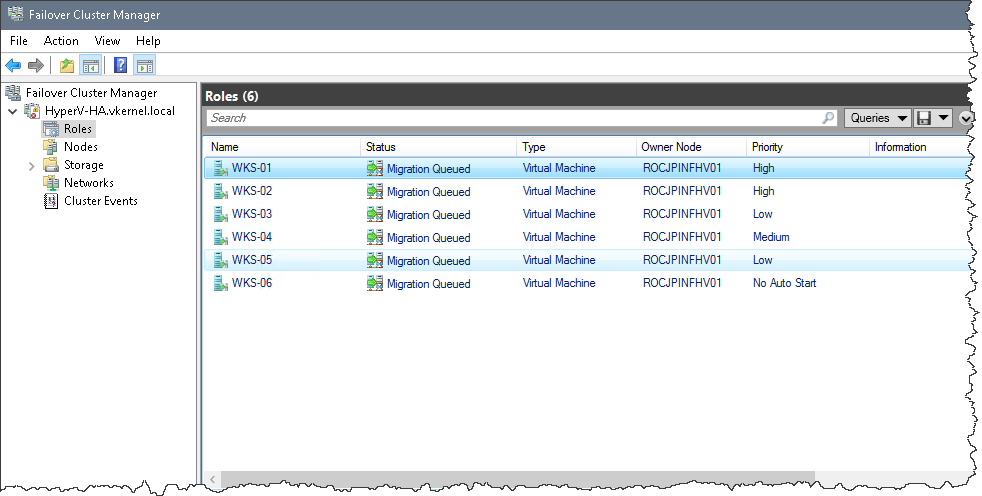The height and width of the screenshot is (496, 982).
Task: Select Cluster Events in the tree
Action: coord(101,201)
